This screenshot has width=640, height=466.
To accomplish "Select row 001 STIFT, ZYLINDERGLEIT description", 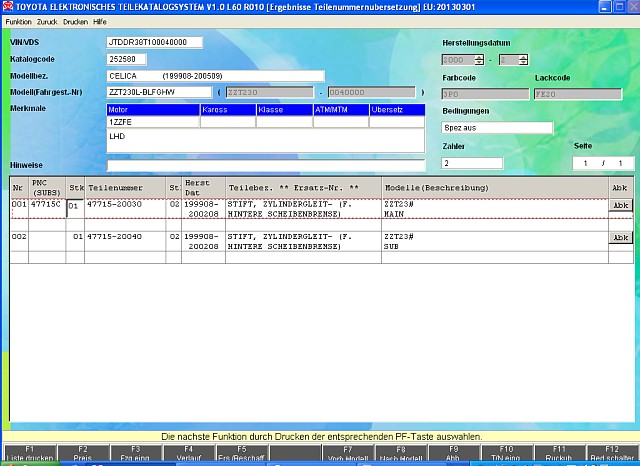I will 303,209.
